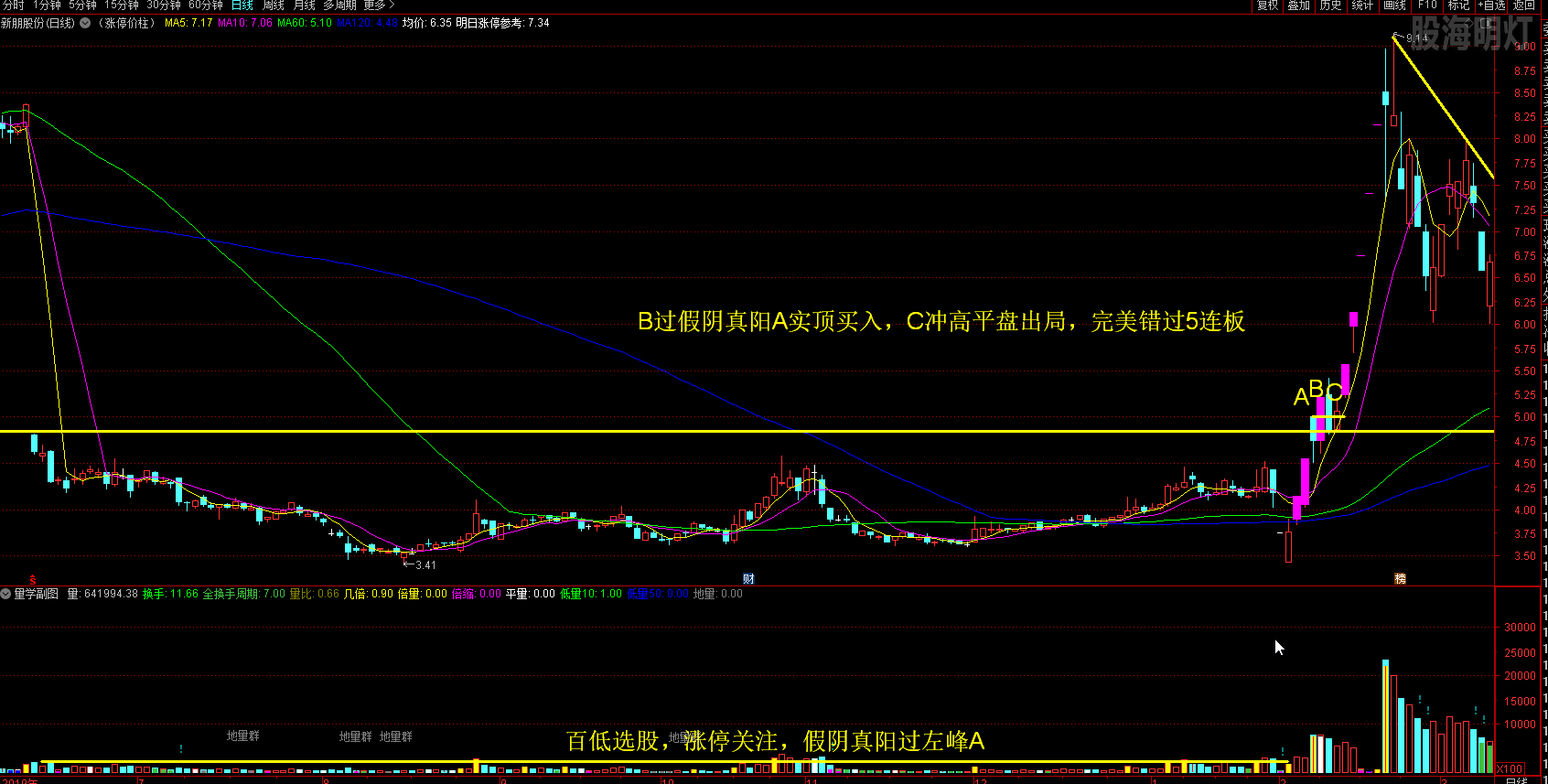Screen dimensions: 1548x784
Task: Click the 倍缩: 0.00 value
Action: coord(477,594)
